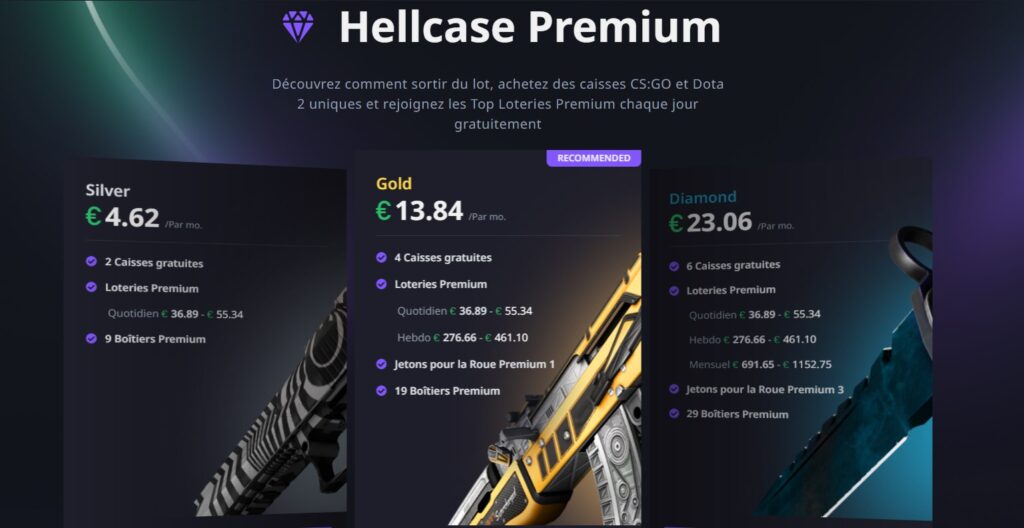Click the checkmark by Jetons pour la Roue Premium 1
Image resolution: width=1024 pixels, height=528 pixels.
coord(381,364)
